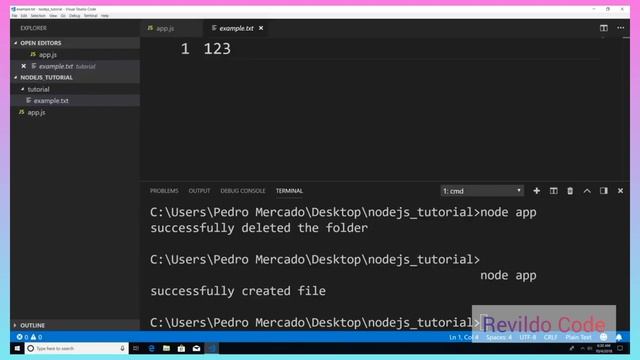Viewport: 640px width, 360px height.
Task: Open the Terminal menu
Action: pyautogui.click(x=91, y=16)
